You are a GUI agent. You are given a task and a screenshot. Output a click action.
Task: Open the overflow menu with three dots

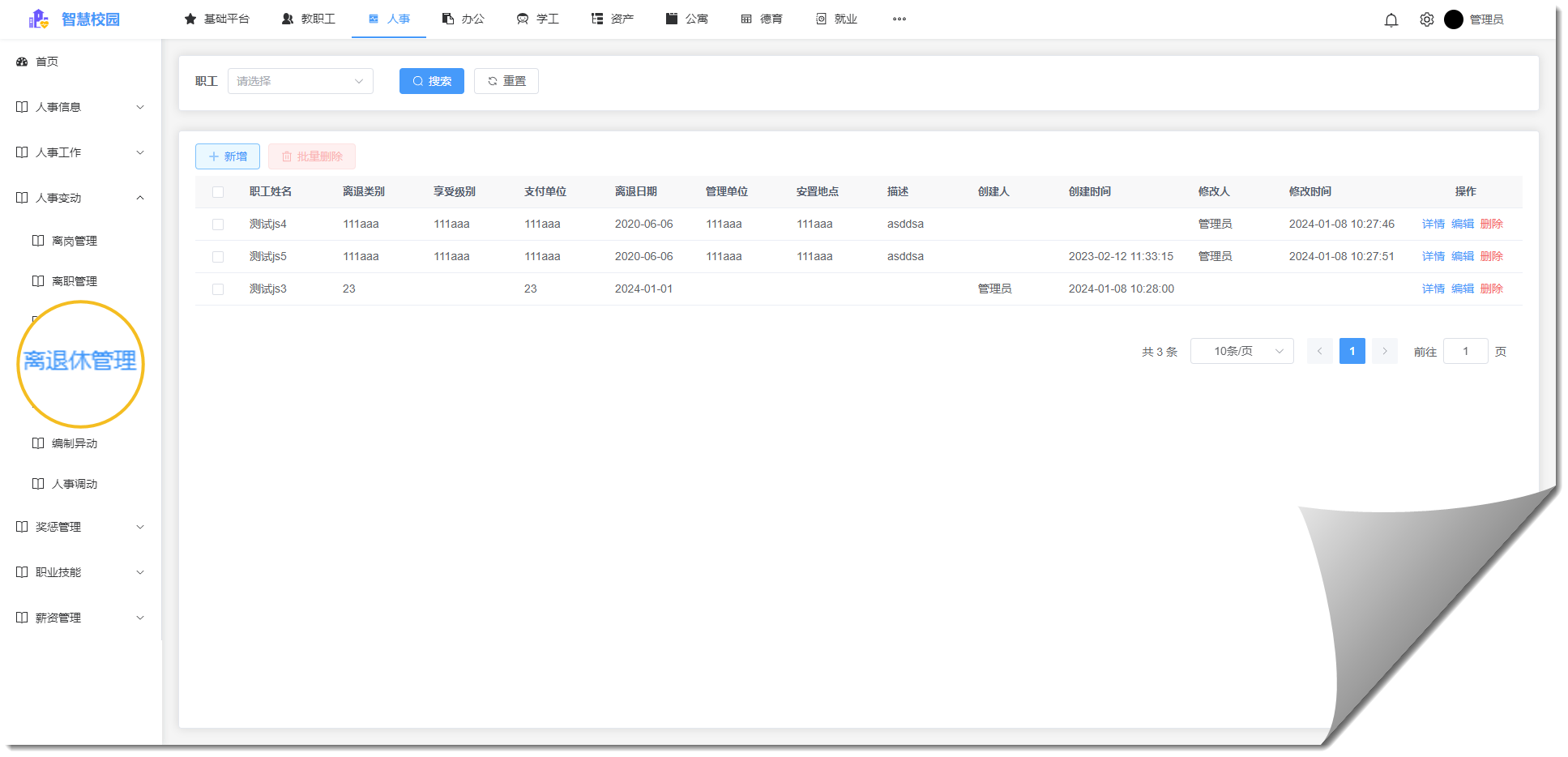[899, 19]
